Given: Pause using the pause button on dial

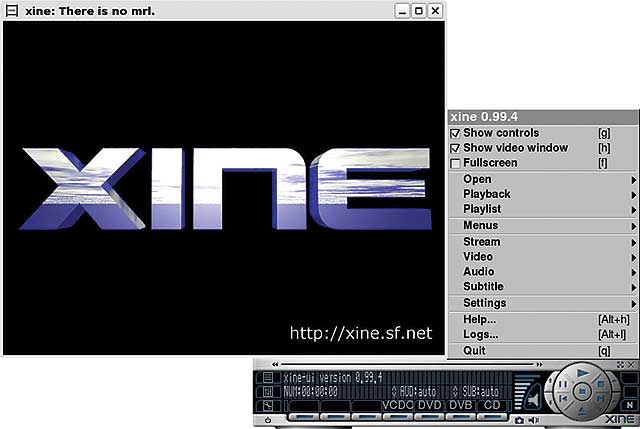Looking at the screenshot, I should pos(563,384).
